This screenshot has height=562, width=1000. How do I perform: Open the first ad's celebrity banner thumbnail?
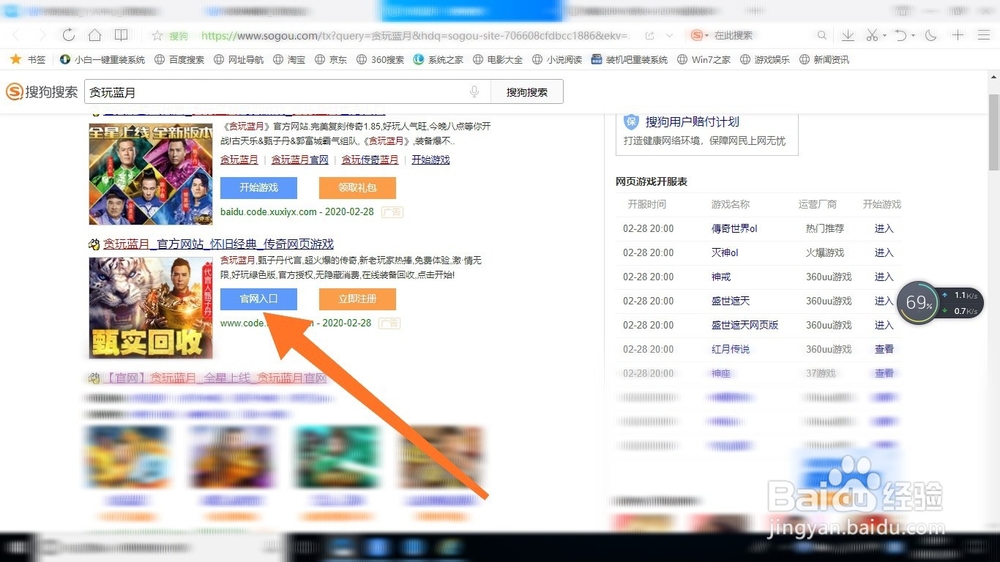coord(151,174)
